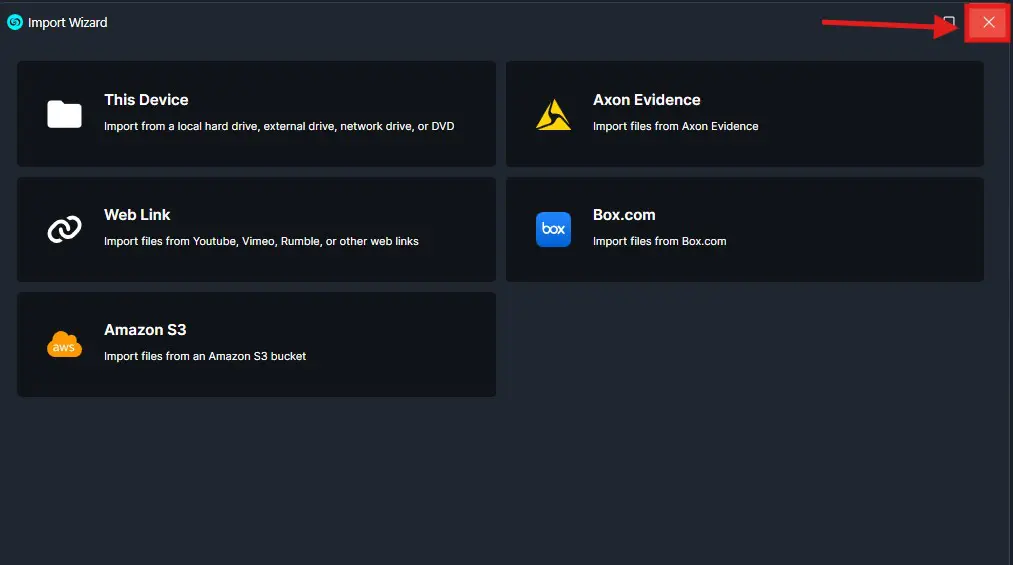Open the Web Link heading
The width and height of the screenshot is (1013, 565).
[137, 215]
